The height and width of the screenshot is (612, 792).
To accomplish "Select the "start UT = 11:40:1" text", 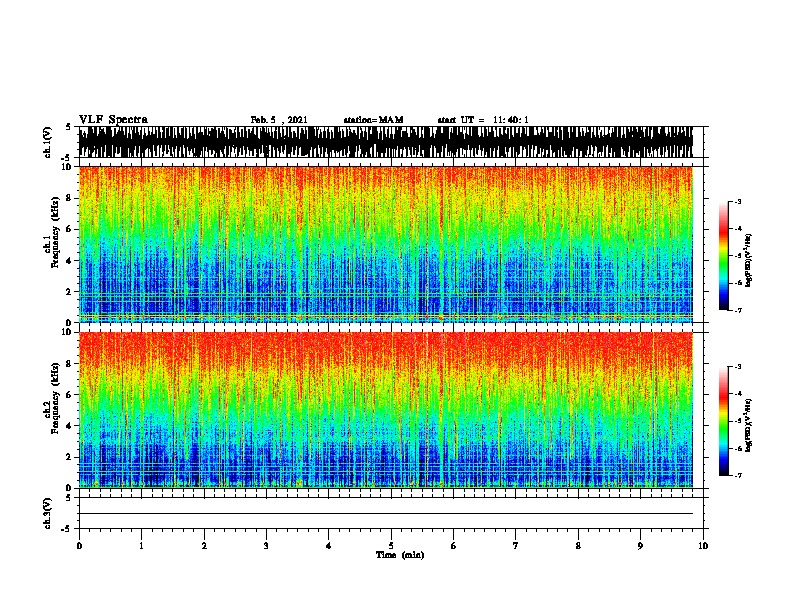I will tap(483, 120).
